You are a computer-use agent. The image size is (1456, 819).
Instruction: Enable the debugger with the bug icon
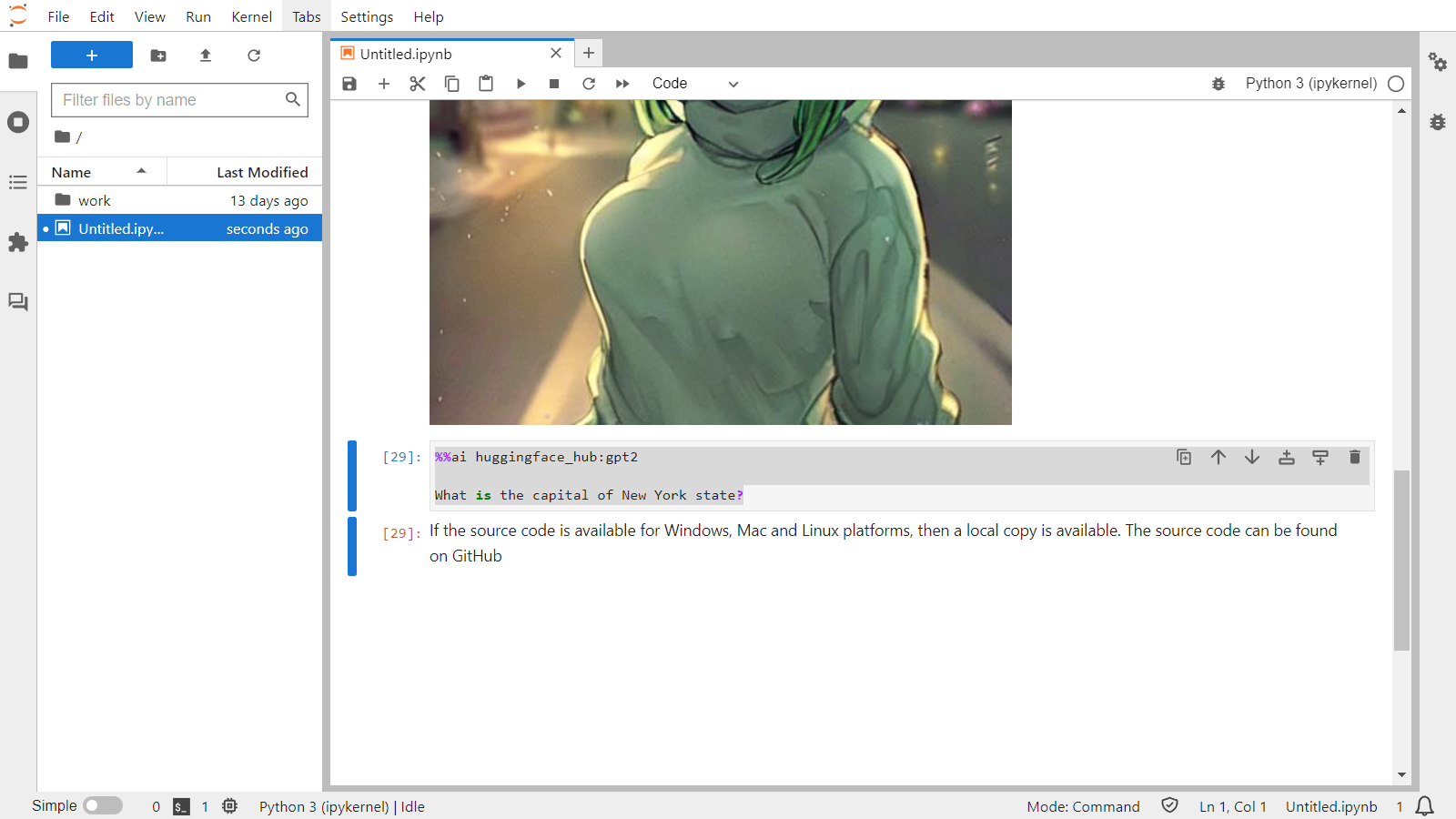[1218, 83]
